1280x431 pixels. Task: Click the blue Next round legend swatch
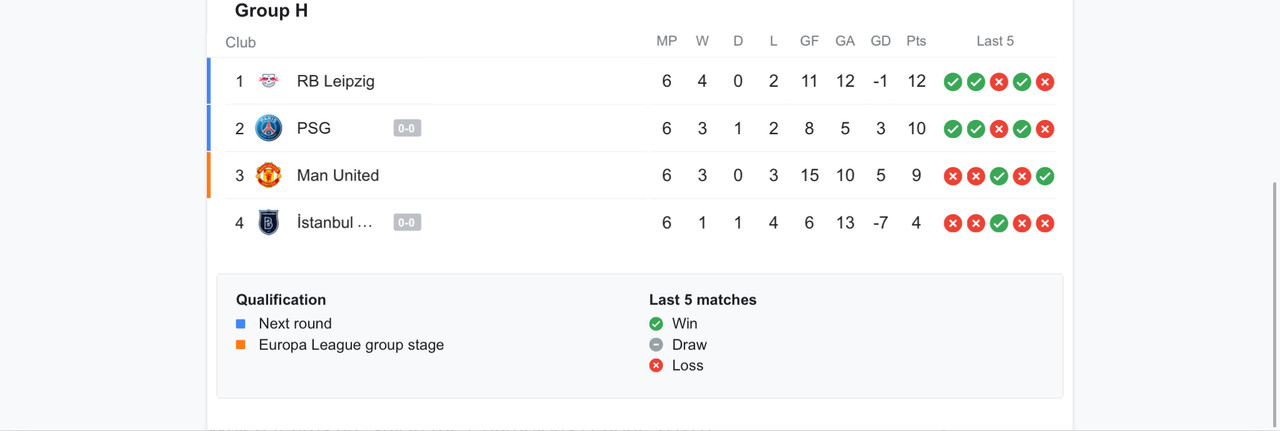[241, 323]
